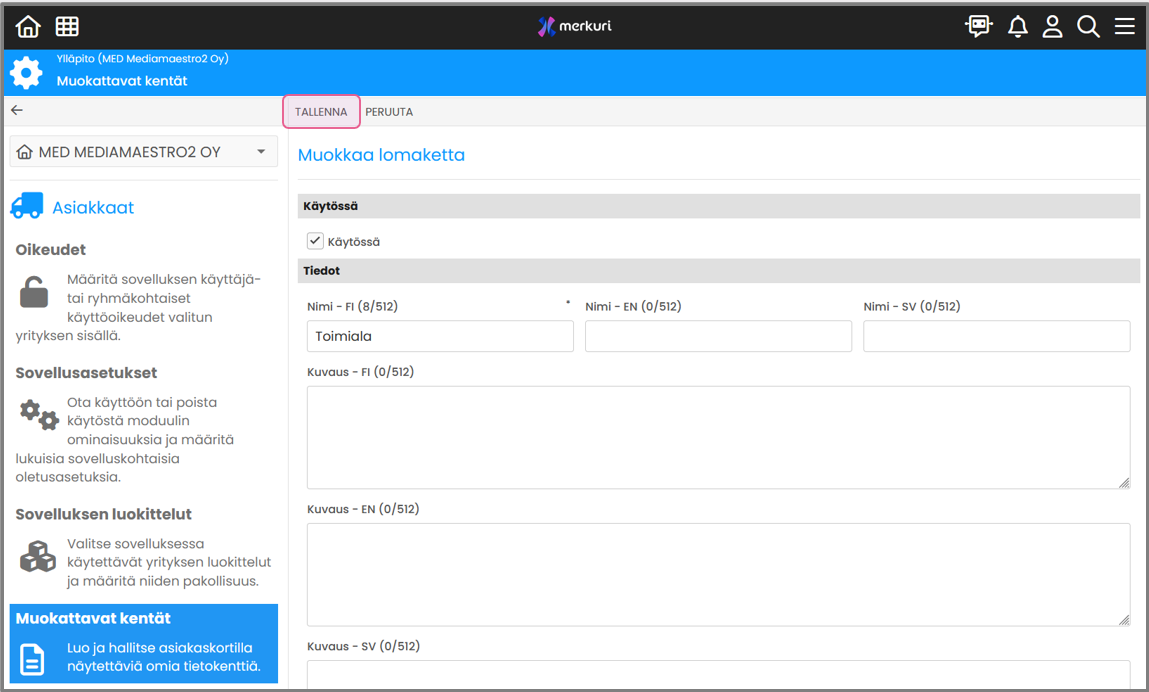Click the search magnifier icon

click(1088, 27)
